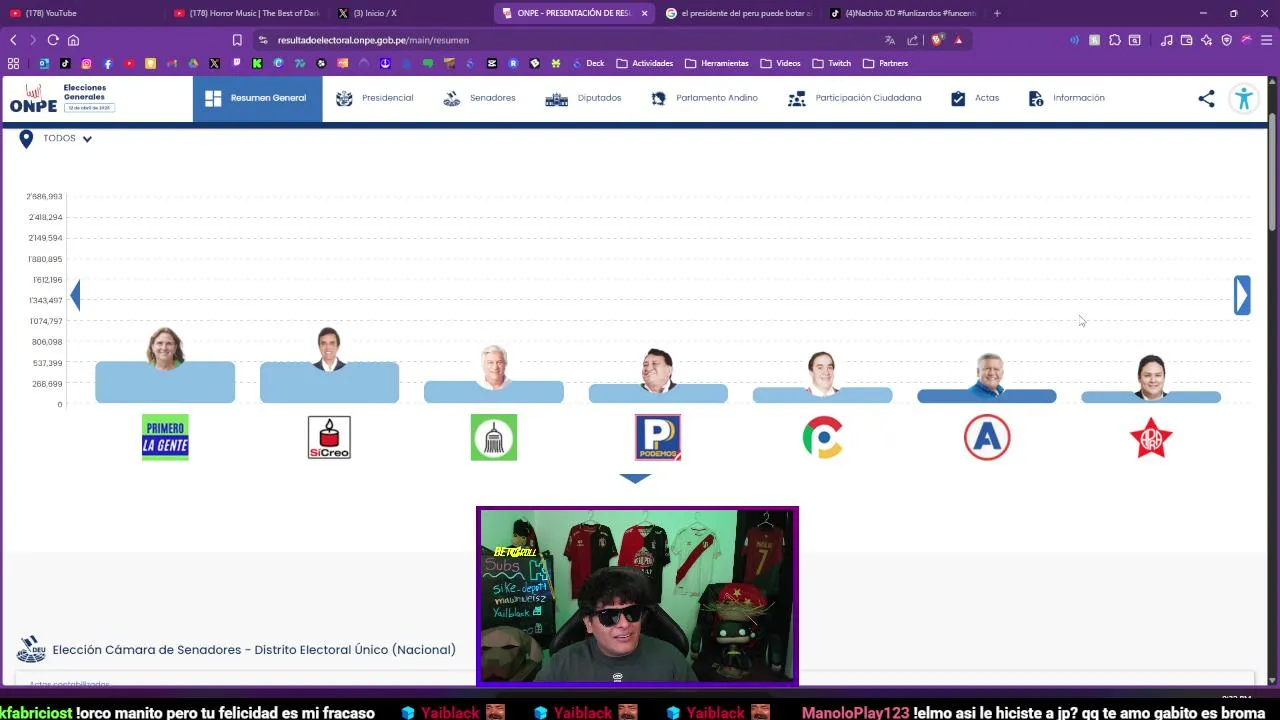Open the Herramientas bookmark folder

(717, 63)
